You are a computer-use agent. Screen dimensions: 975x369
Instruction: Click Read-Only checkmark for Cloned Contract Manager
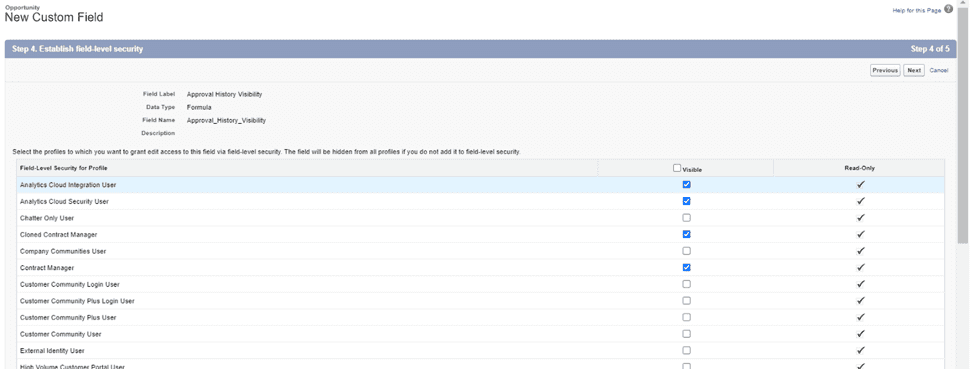(861, 234)
